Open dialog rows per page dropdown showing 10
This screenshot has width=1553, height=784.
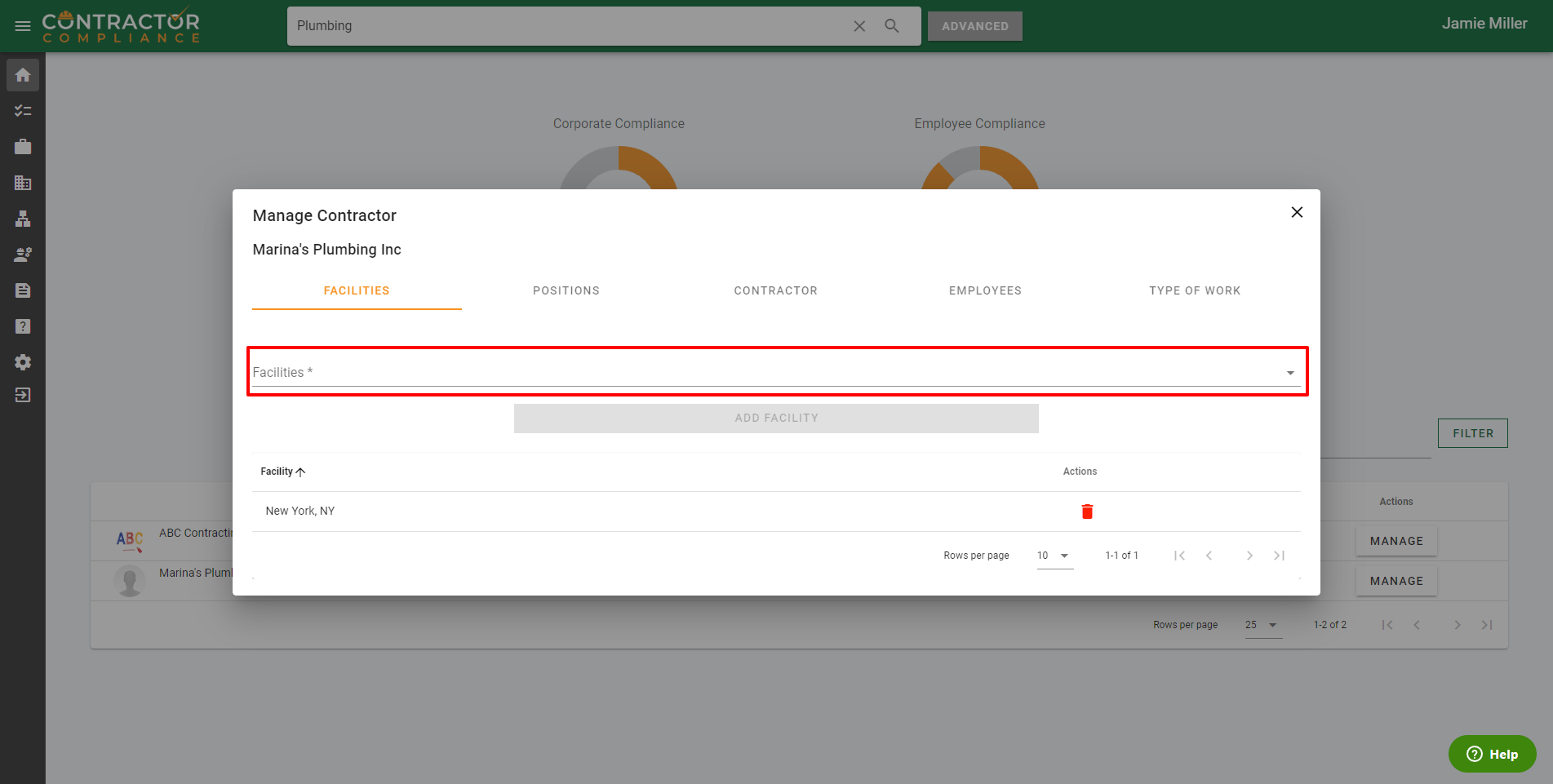coord(1054,556)
